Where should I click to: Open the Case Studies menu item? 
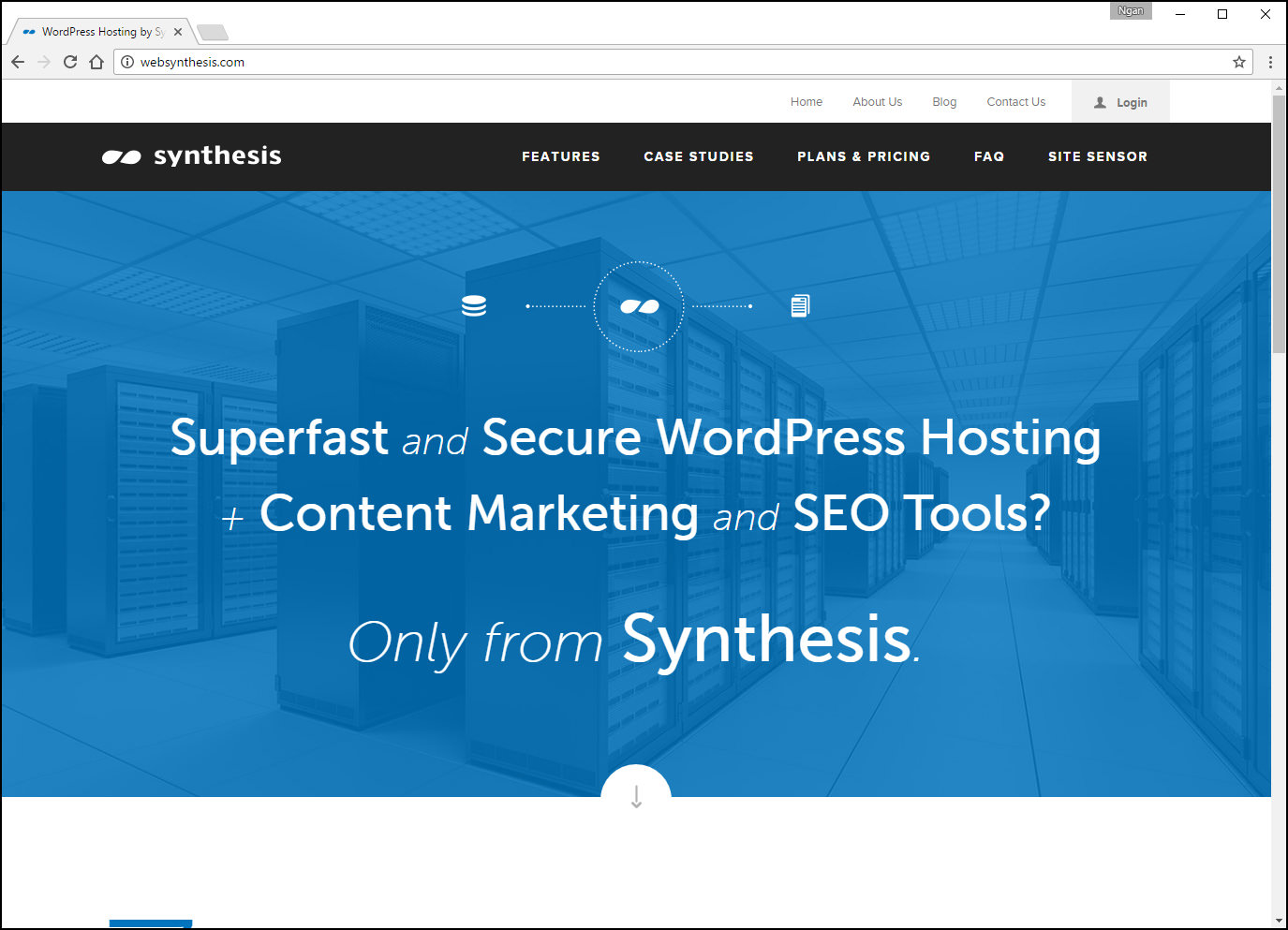tap(699, 156)
